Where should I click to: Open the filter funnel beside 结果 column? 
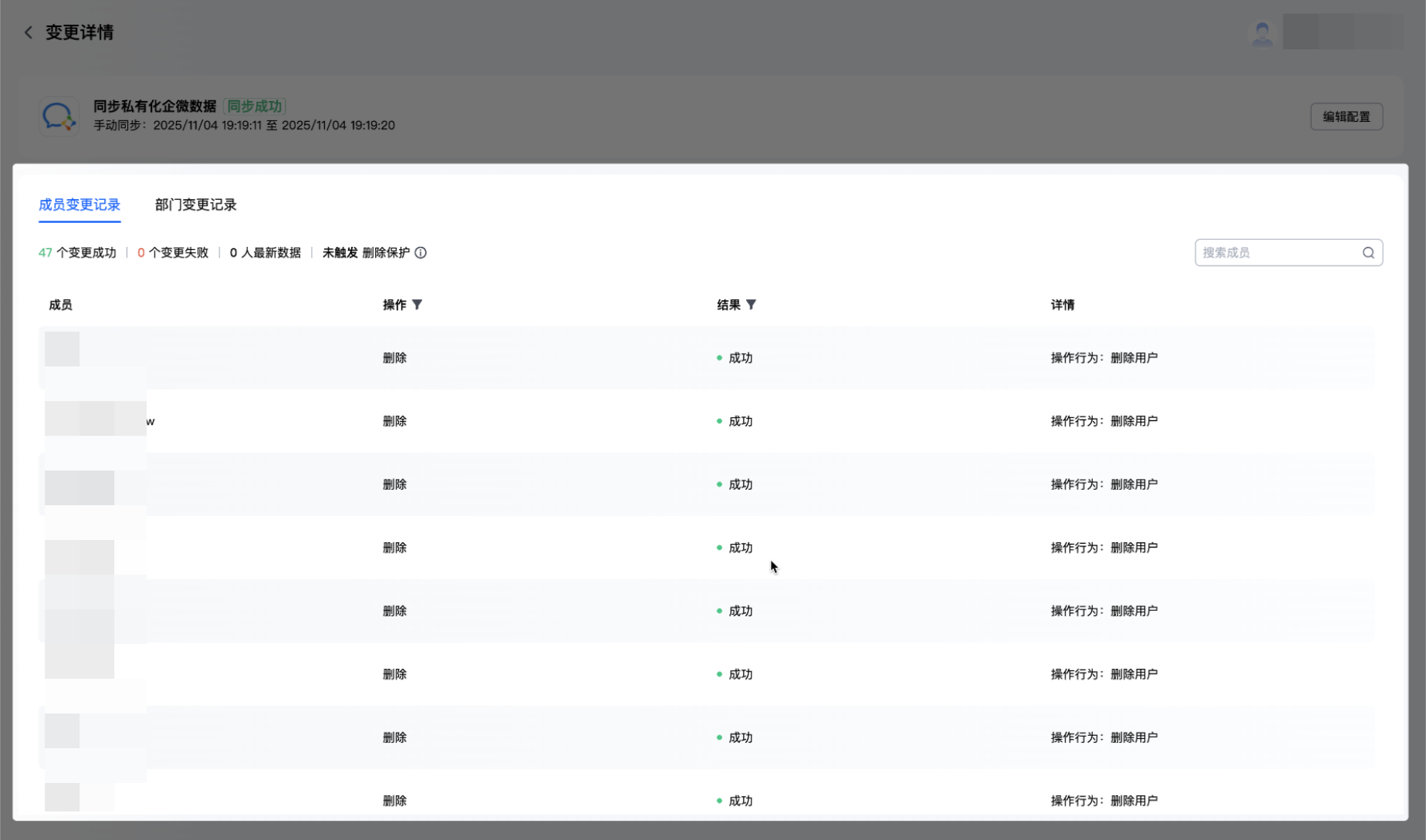(751, 305)
